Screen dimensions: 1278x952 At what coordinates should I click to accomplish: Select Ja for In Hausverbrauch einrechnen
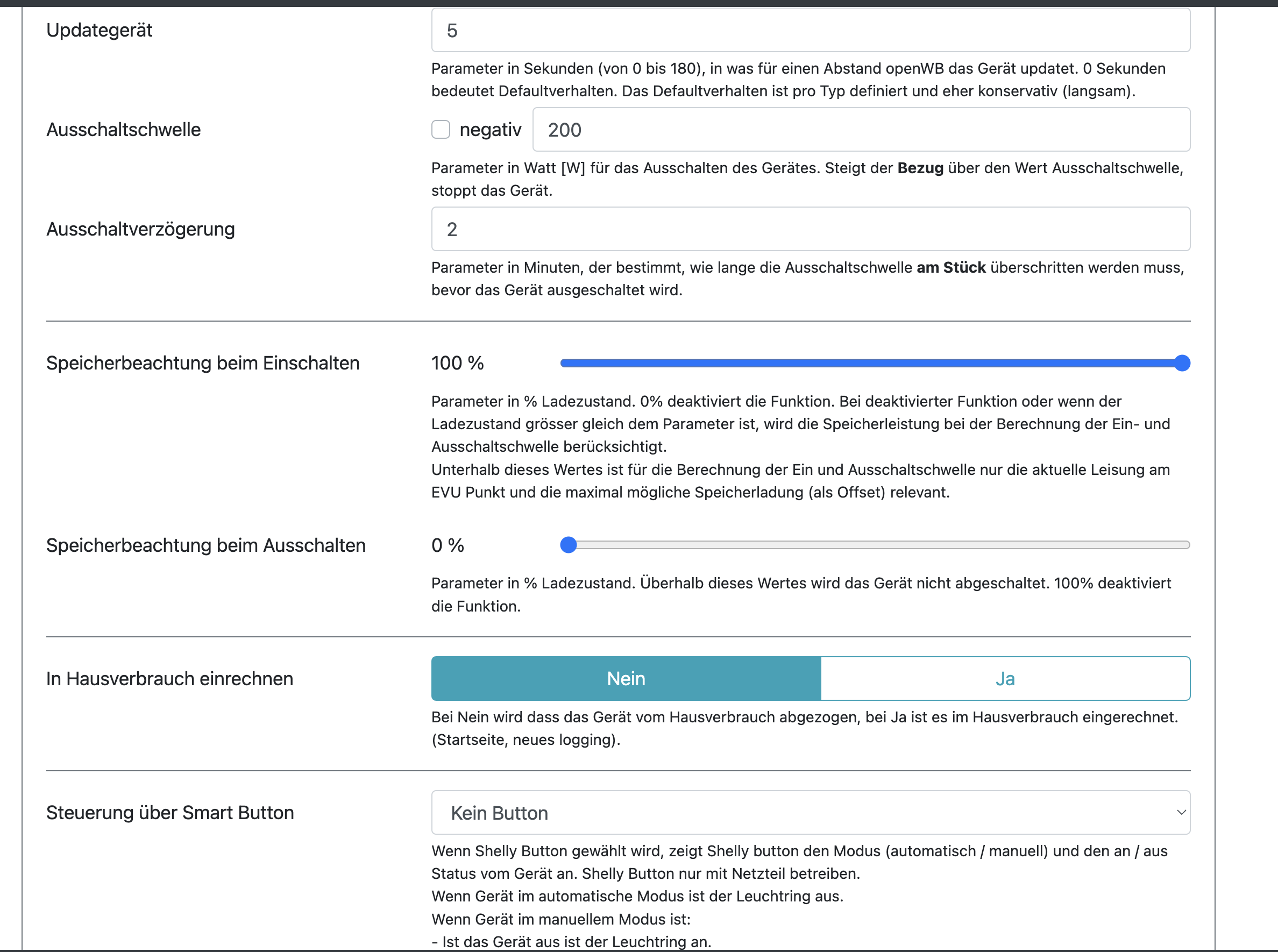1005,679
